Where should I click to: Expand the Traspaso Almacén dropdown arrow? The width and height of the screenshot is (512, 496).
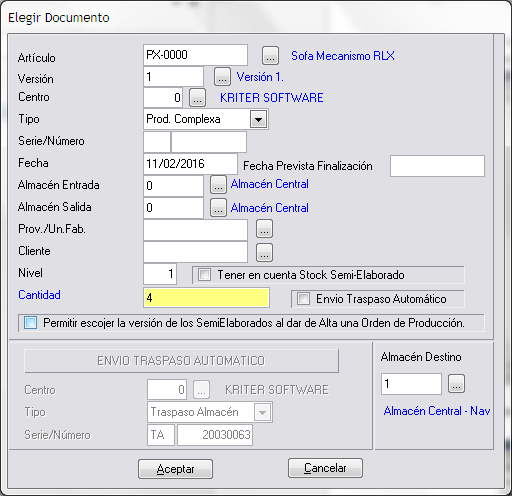(x=262, y=412)
